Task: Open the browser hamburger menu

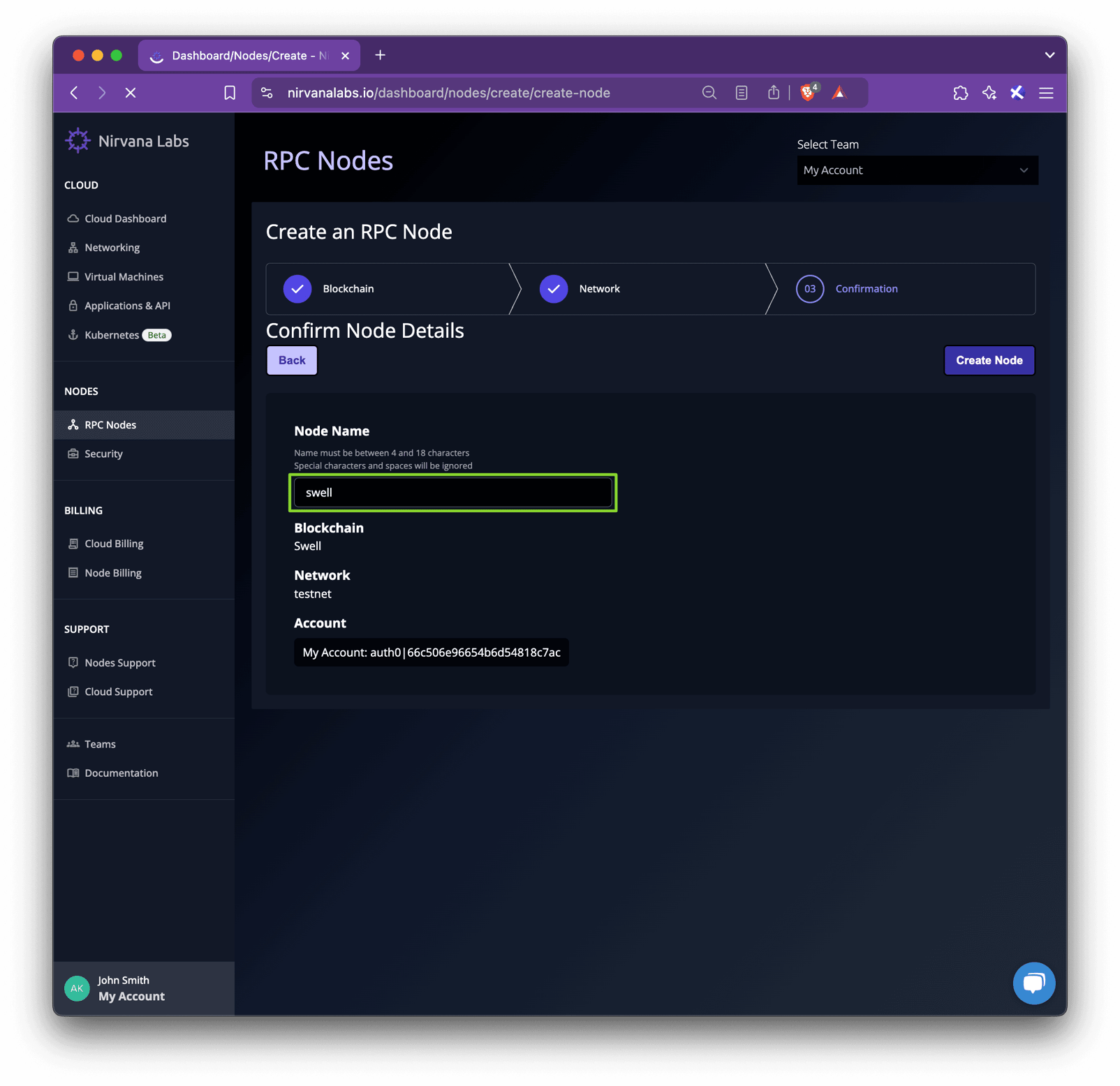Action: click(x=1046, y=93)
